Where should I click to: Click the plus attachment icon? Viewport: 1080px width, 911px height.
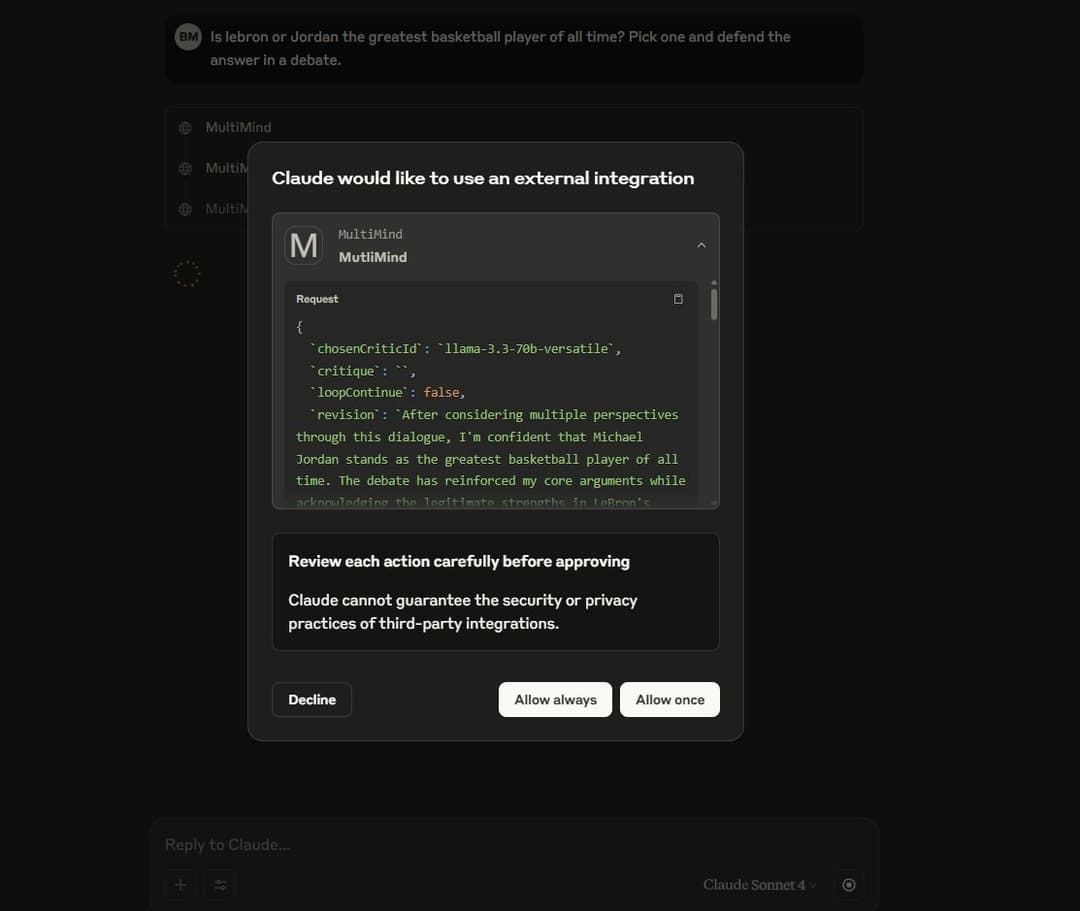point(180,885)
